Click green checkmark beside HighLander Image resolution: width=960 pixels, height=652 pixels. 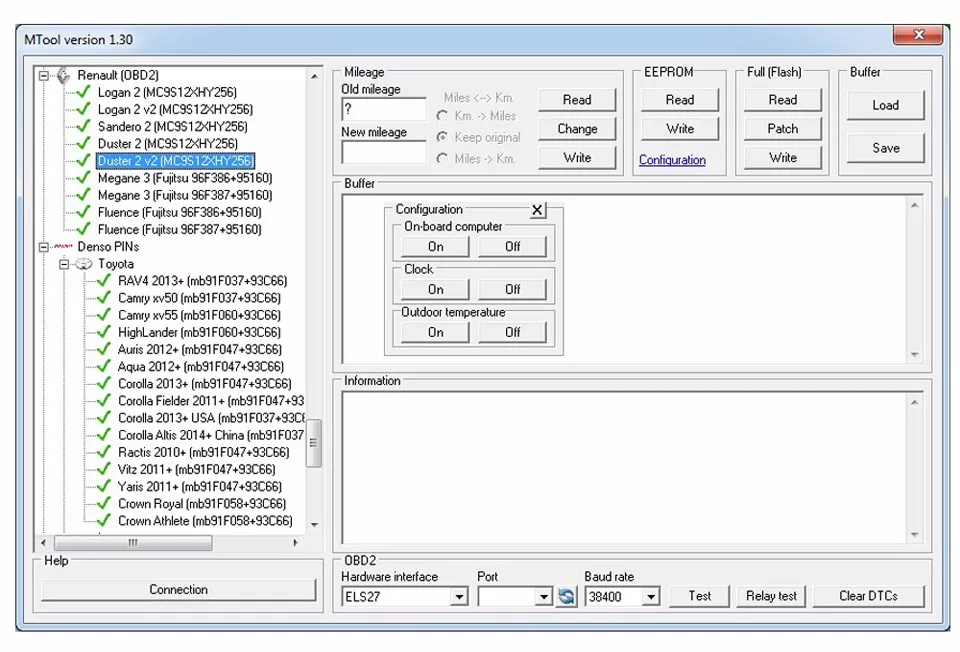coord(103,332)
